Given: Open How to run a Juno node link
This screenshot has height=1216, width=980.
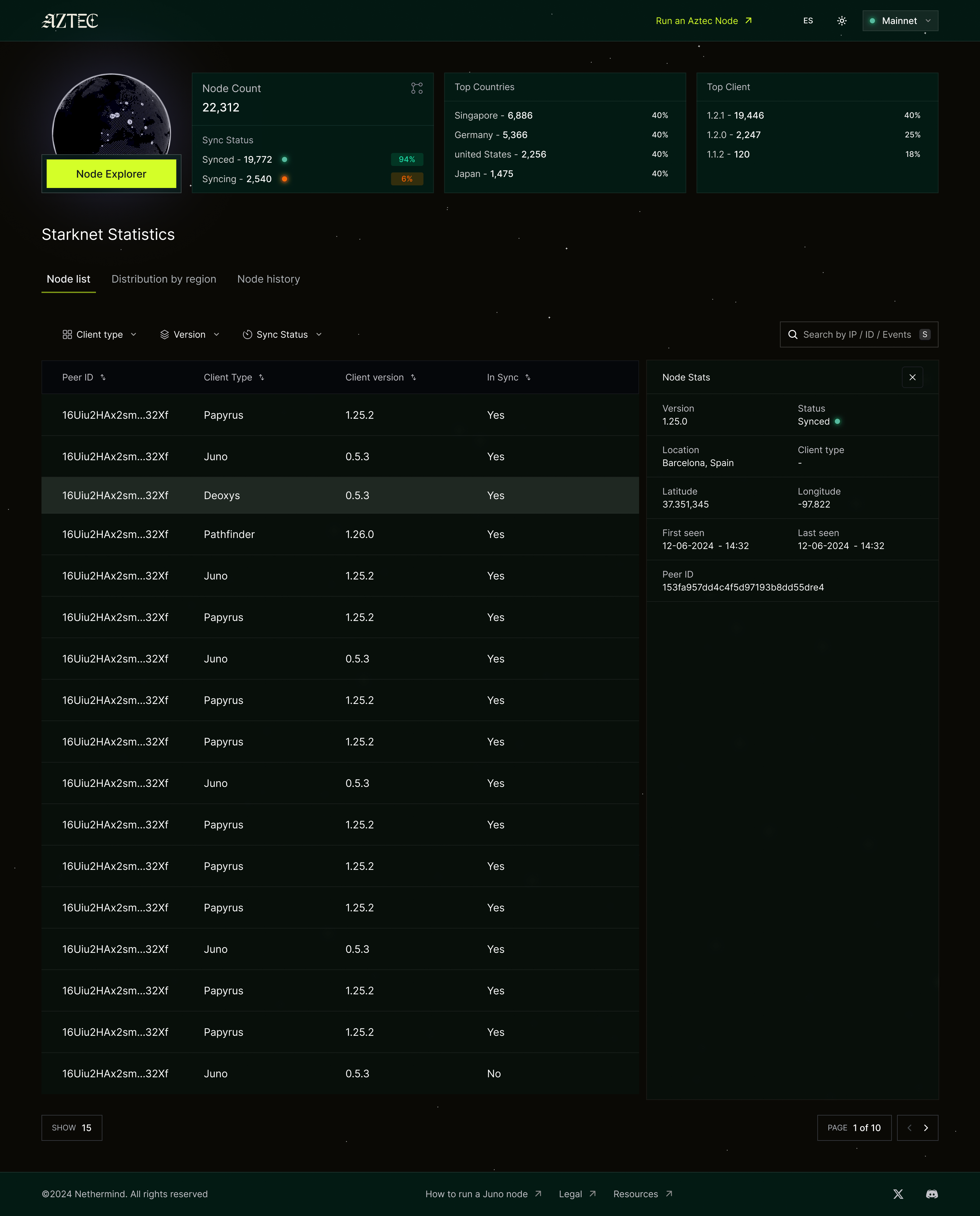Looking at the screenshot, I should click(x=483, y=1194).
